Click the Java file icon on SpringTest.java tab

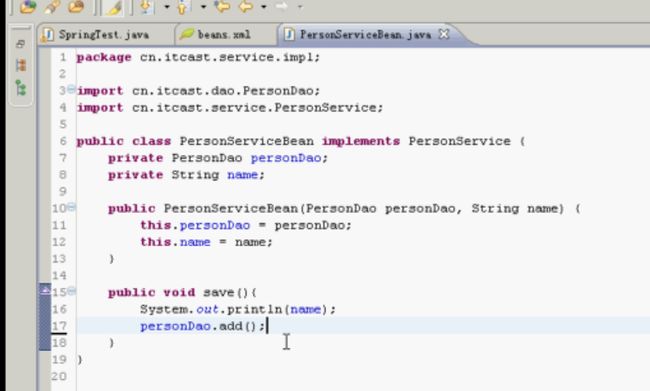(x=48, y=35)
